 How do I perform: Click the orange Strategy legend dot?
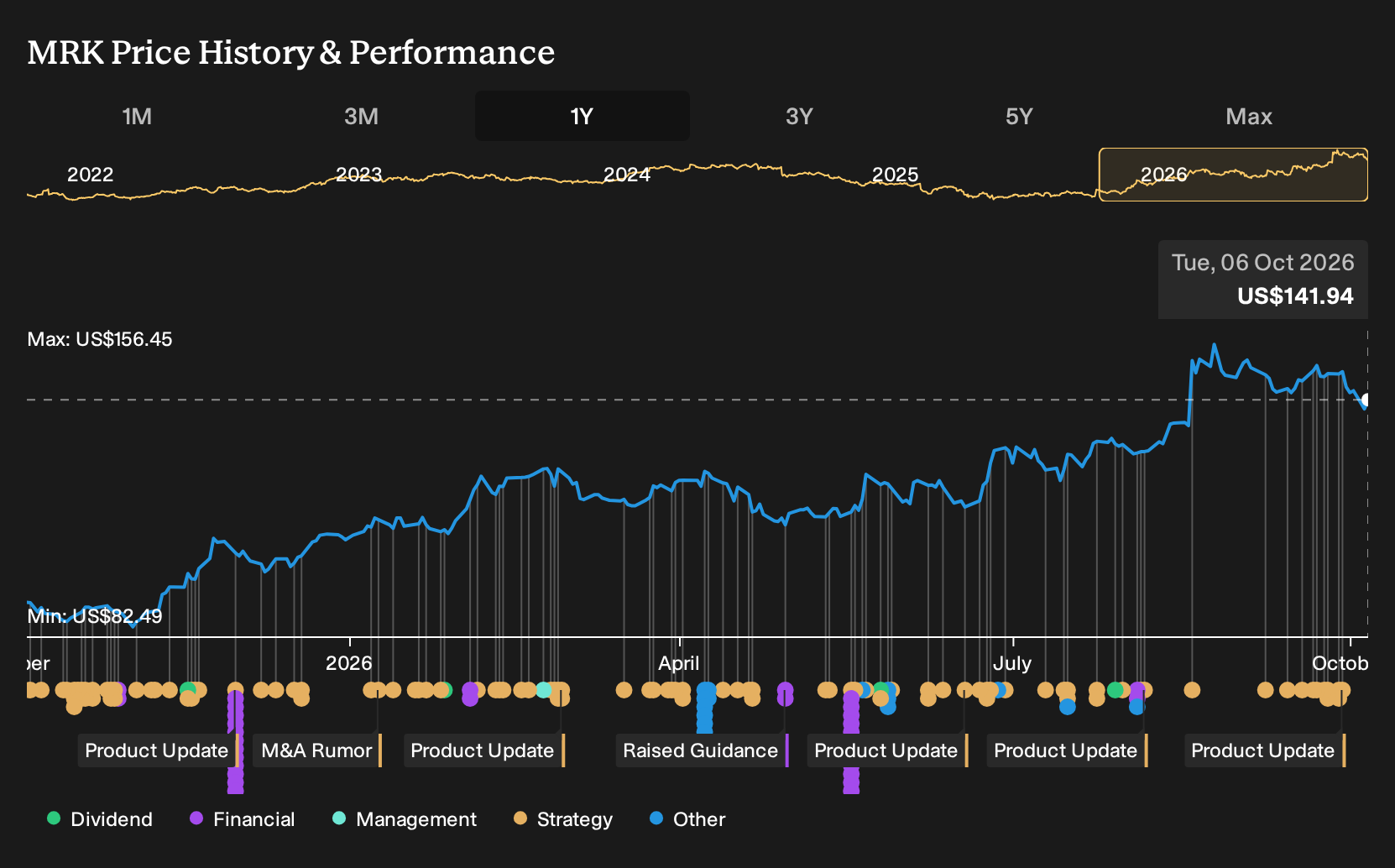click(520, 818)
